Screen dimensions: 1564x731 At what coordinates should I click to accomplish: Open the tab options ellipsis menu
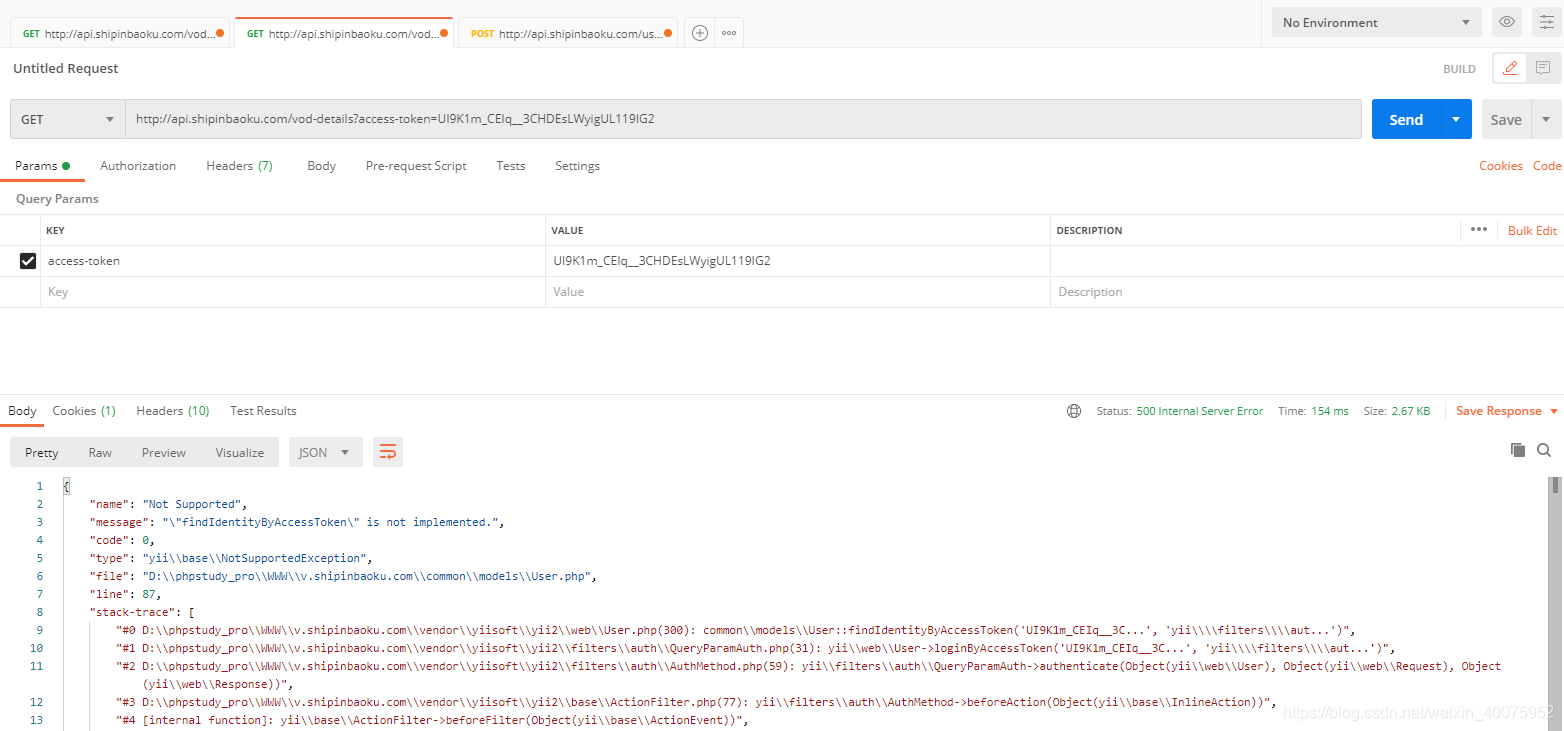pyautogui.click(x=729, y=33)
